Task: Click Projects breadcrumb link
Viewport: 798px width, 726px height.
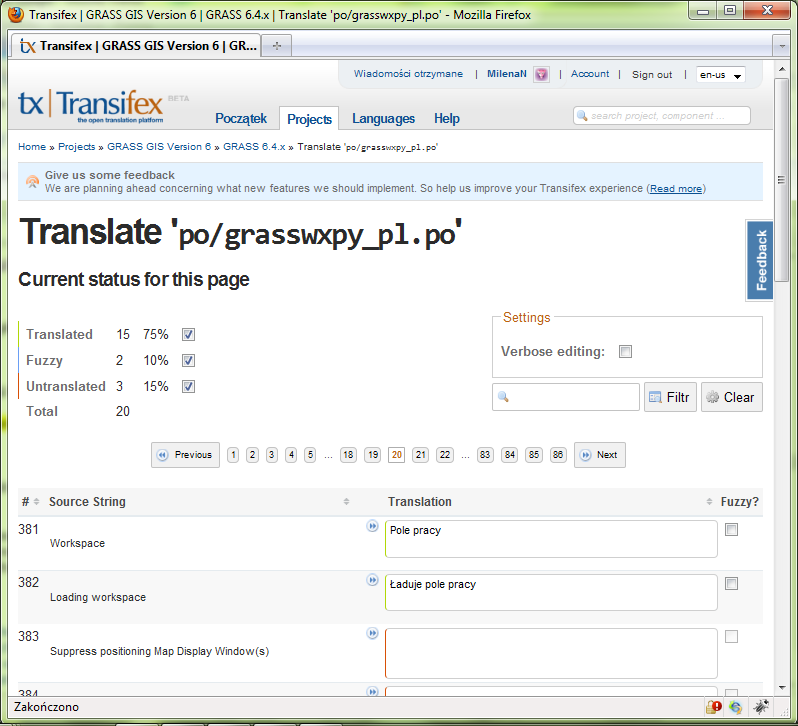Action: pos(76,147)
